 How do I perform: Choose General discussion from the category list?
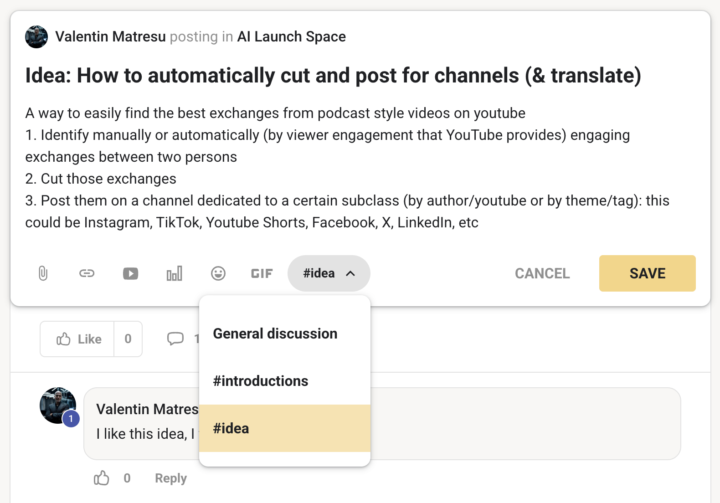click(285, 333)
